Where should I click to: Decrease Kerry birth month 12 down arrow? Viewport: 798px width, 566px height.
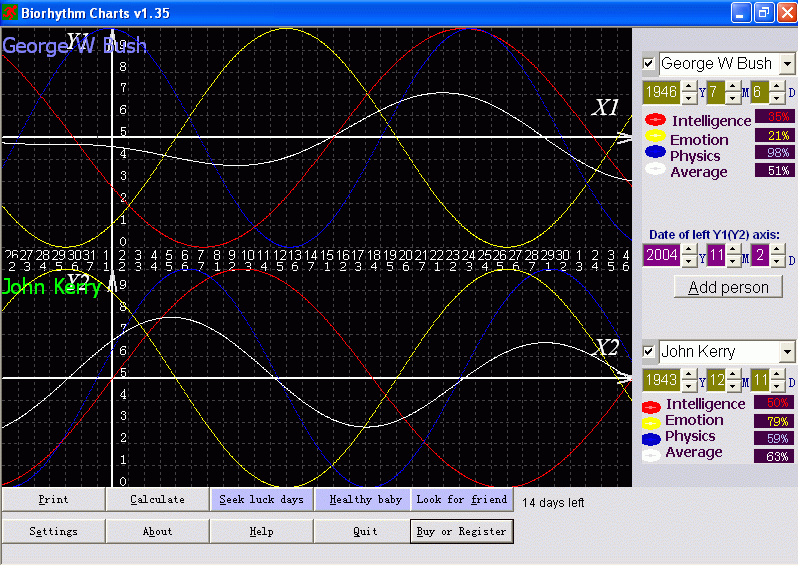733,386
